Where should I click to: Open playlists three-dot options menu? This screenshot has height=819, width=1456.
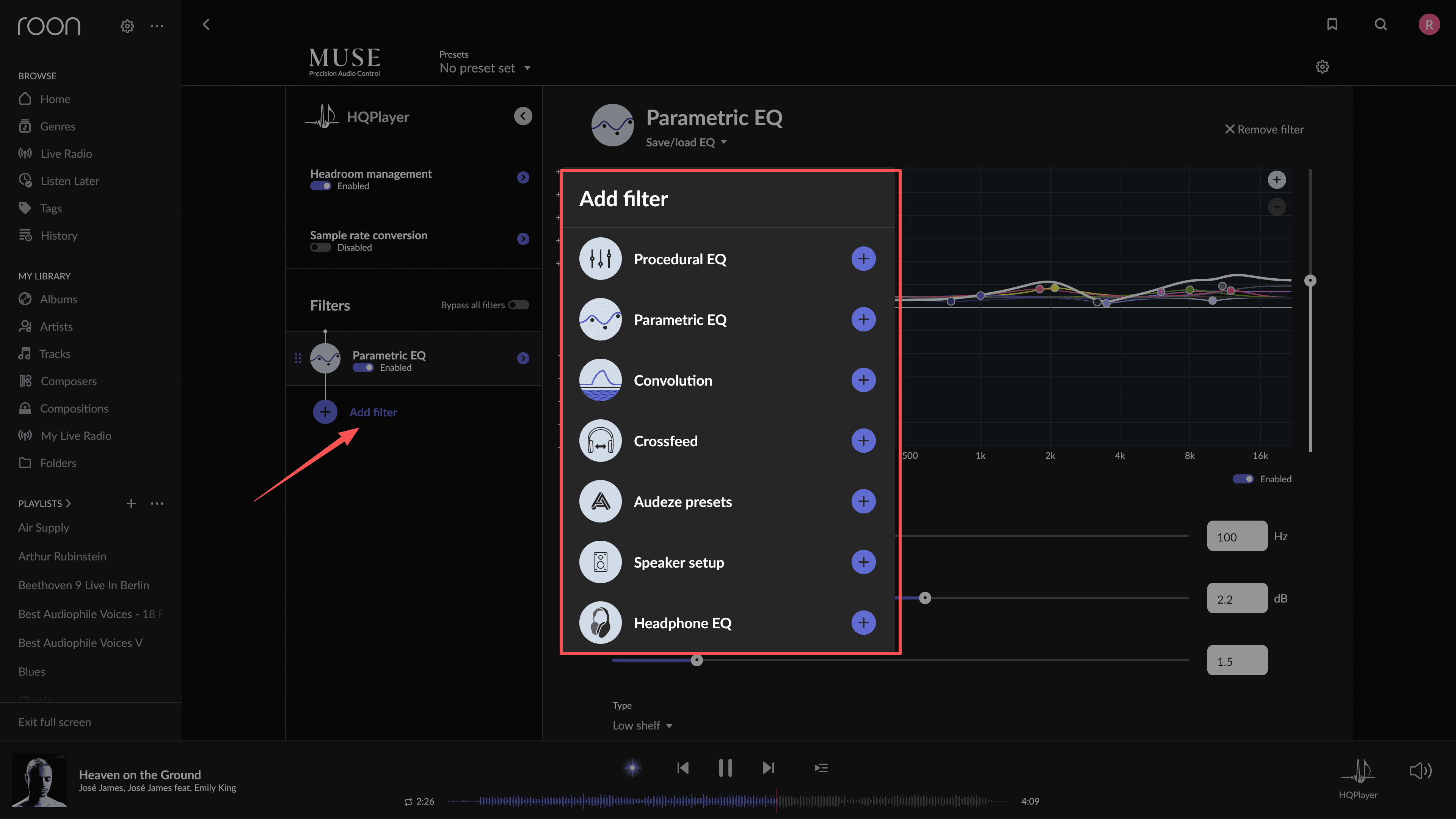coord(157,504)
